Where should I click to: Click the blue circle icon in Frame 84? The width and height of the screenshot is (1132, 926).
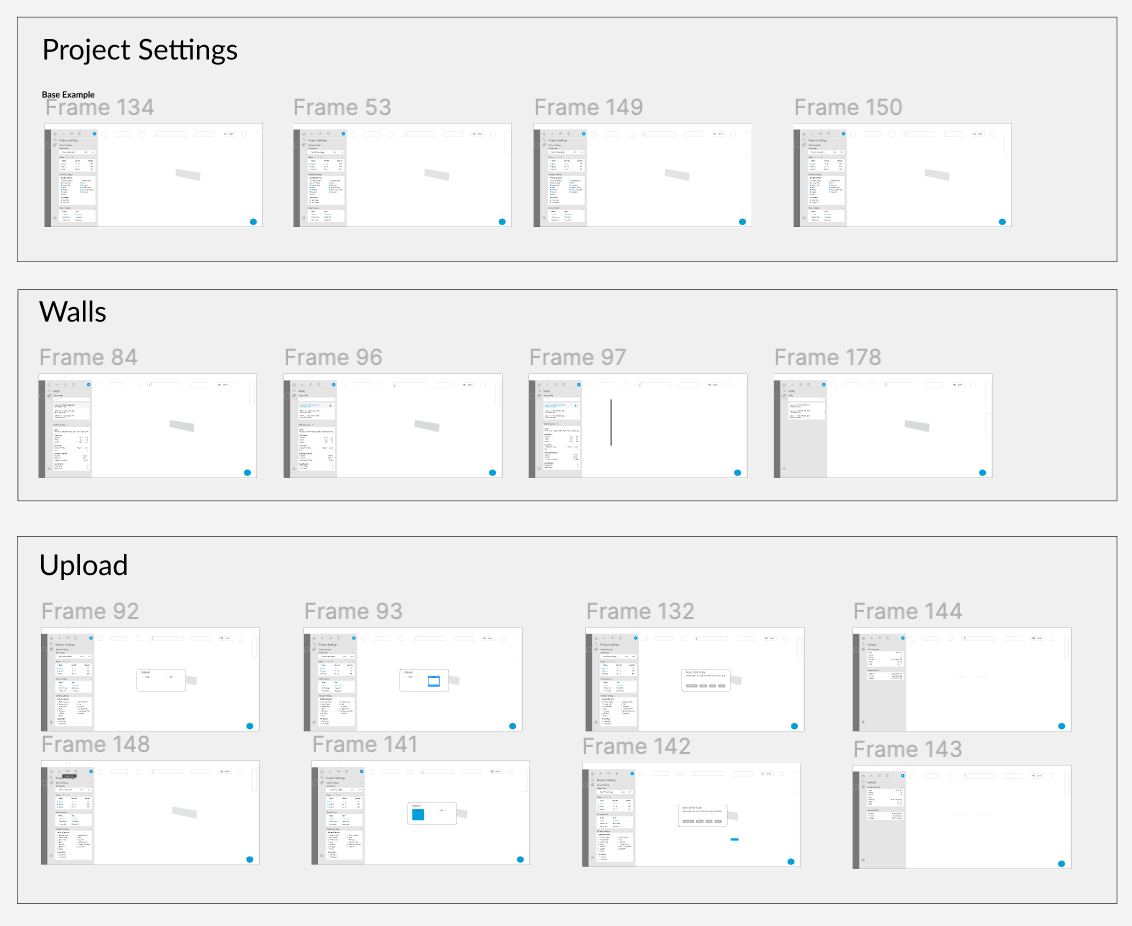click(246, 472)
